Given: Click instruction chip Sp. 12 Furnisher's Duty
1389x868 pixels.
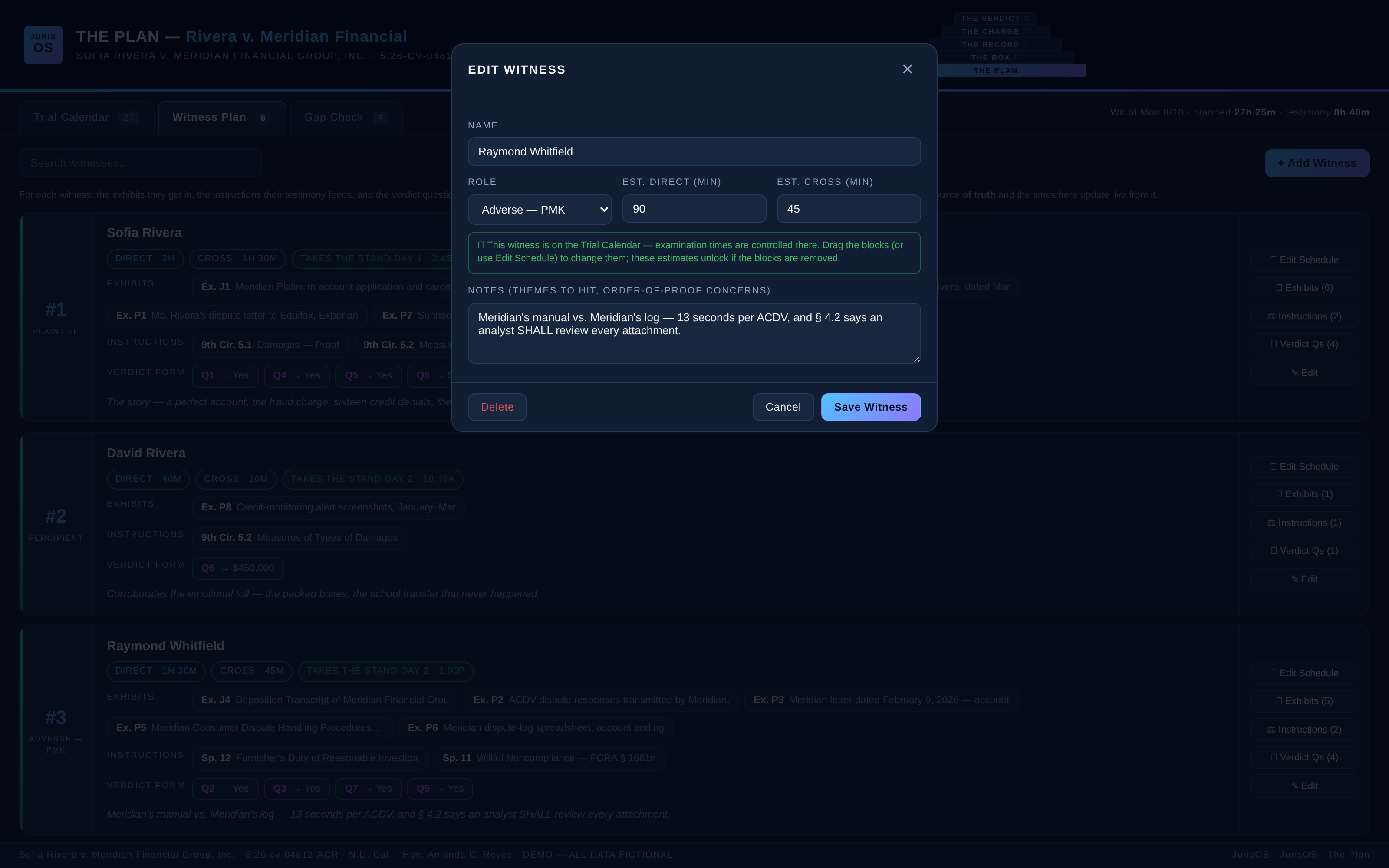Looking at the screenshot, I should point(309,758).
